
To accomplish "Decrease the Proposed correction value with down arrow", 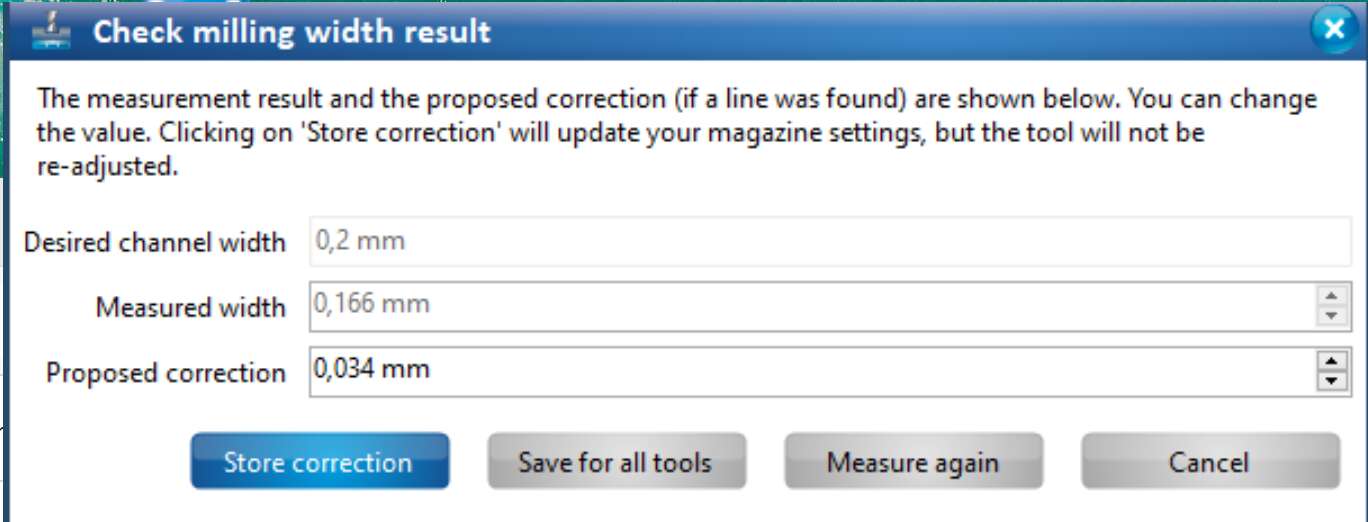I will coord(1331,381).
